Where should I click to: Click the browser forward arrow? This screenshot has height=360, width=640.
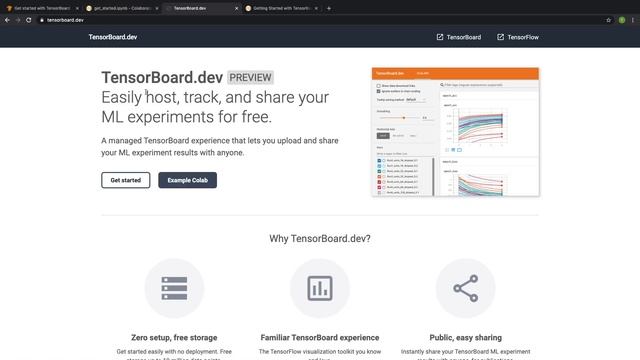pos(18,20)
